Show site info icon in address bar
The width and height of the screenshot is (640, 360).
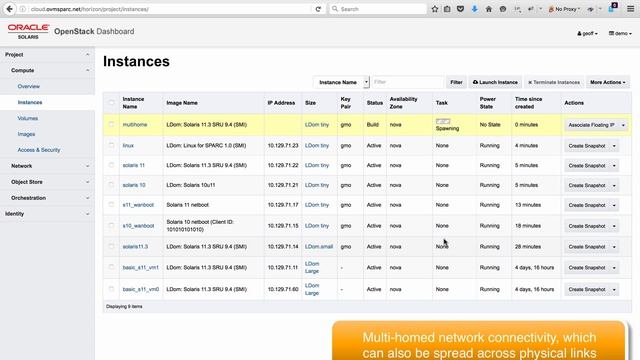[23, 9]
